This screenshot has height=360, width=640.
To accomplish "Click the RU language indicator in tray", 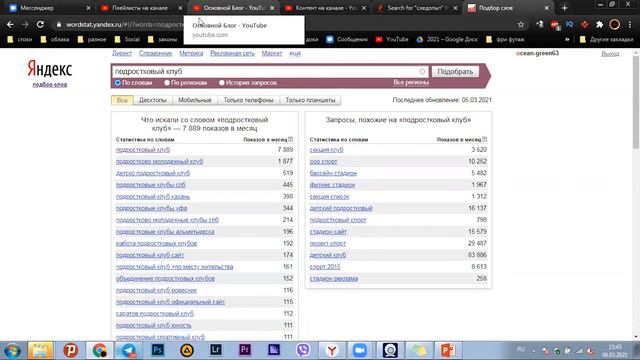I will pyautogui.click(x=521, y=349).
